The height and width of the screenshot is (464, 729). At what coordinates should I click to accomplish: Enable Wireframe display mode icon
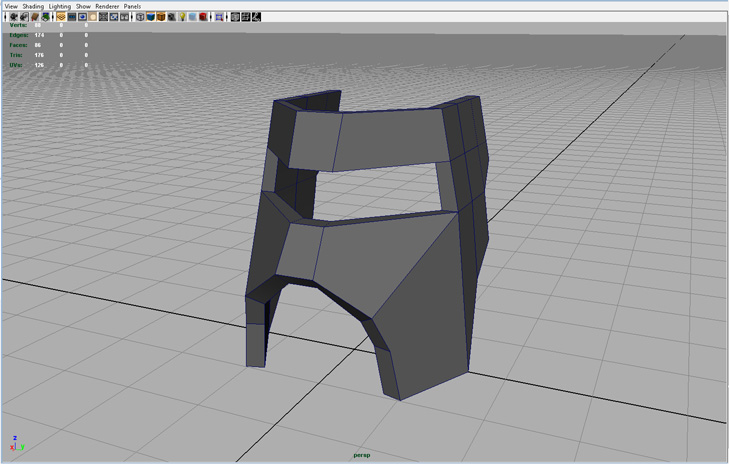pos(140,17)
